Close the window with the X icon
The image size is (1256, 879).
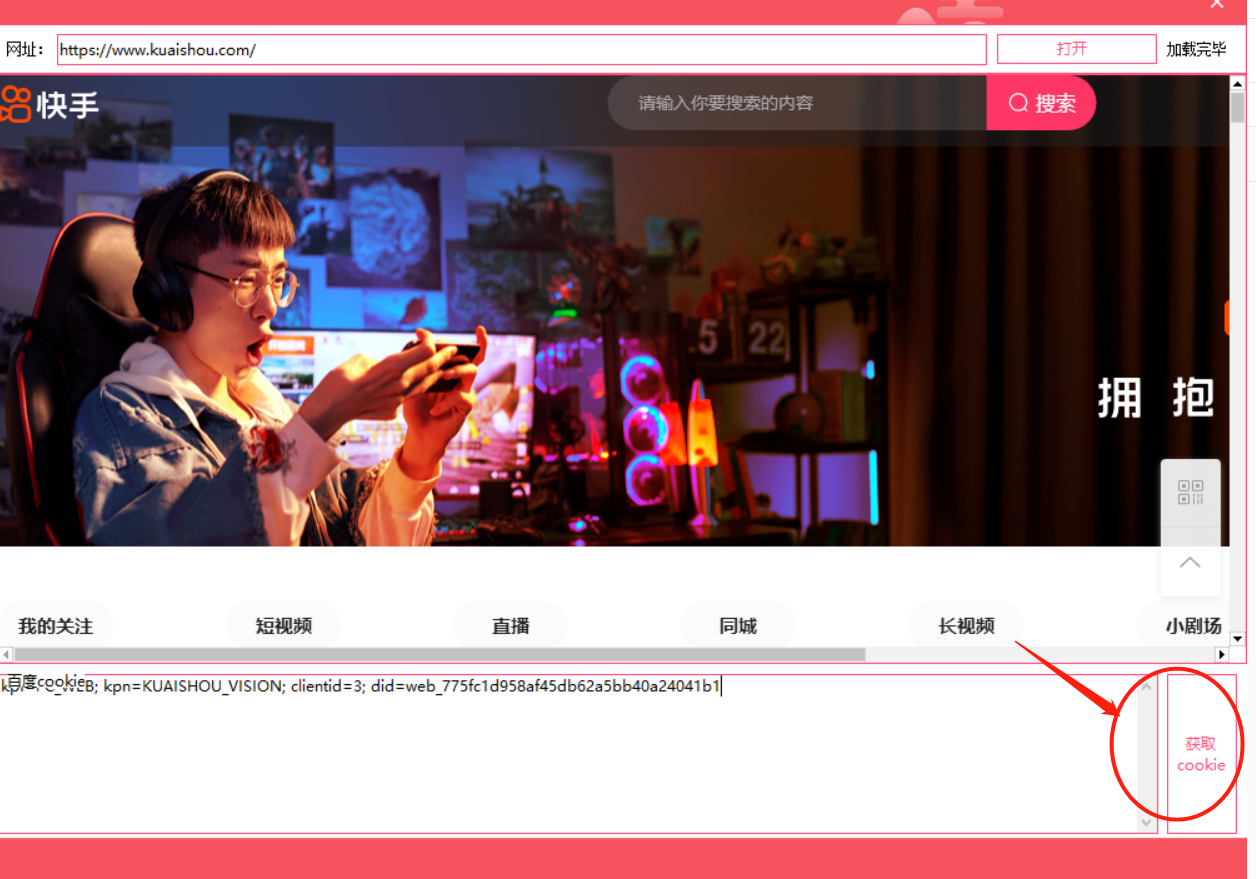[1217, 5]
